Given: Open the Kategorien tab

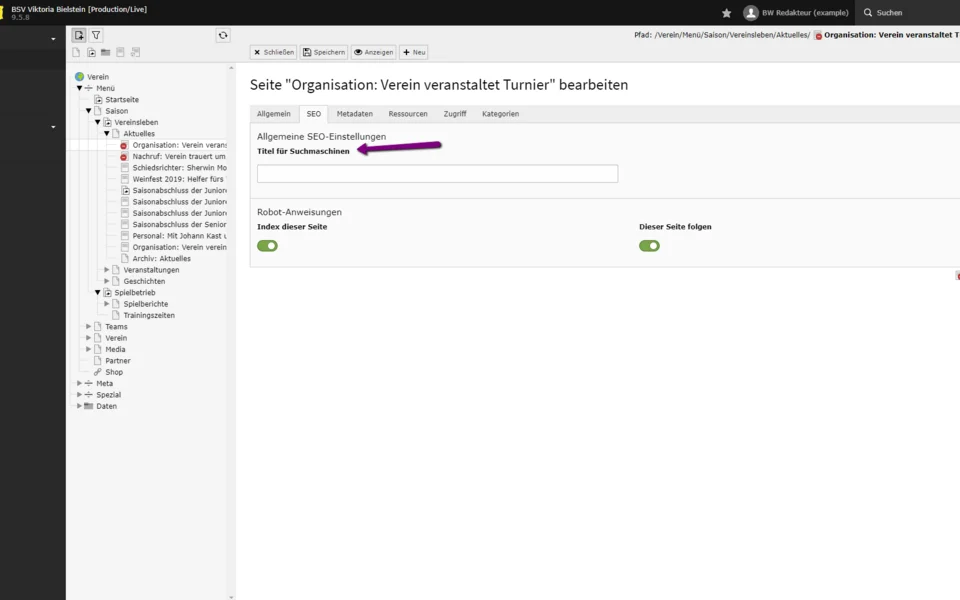Looking at the screenshot, I should click(500, 114).
